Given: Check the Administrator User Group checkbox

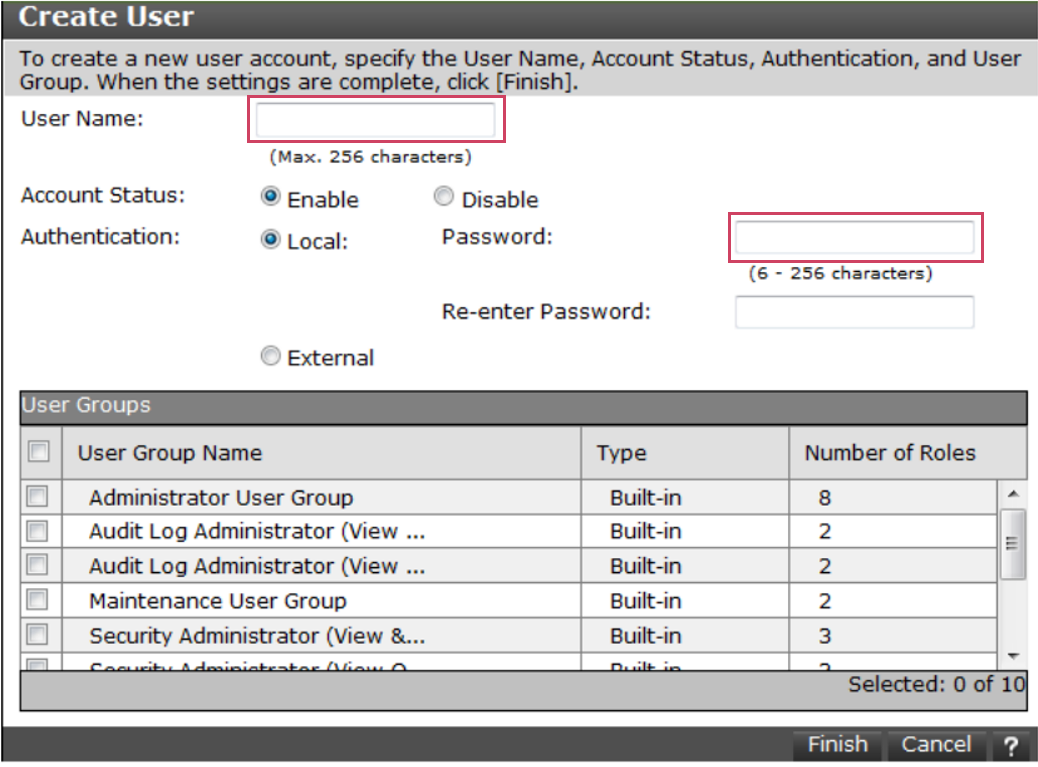Looking at the screenshot, I should tap(37, 496).
